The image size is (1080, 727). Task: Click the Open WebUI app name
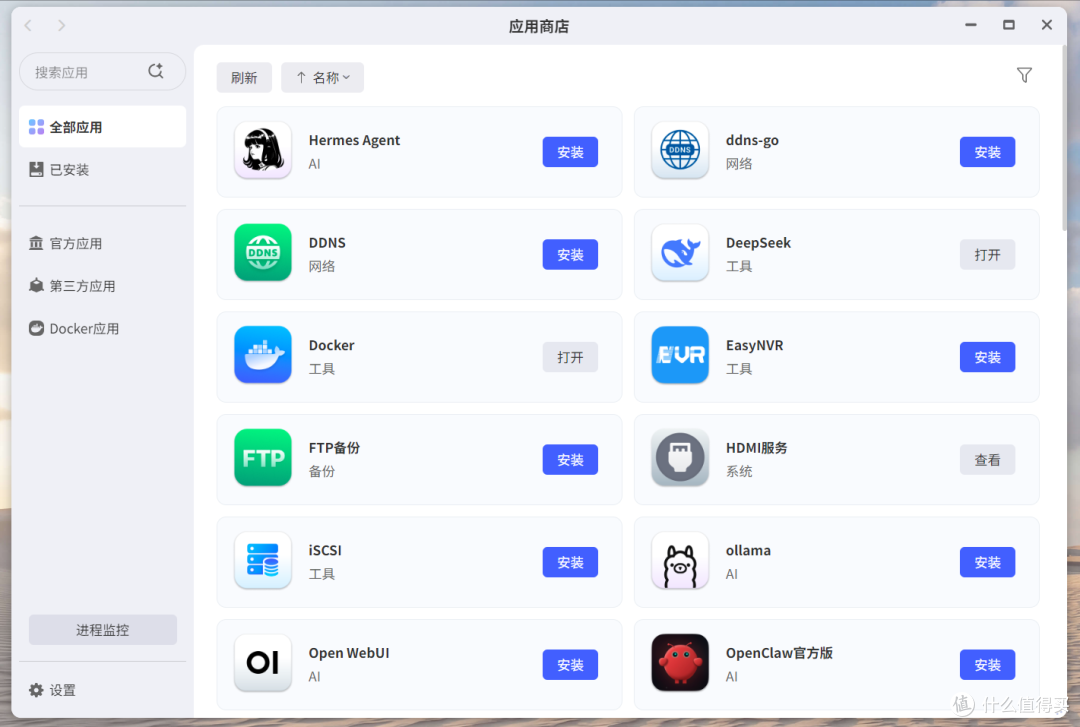(349, 653)
